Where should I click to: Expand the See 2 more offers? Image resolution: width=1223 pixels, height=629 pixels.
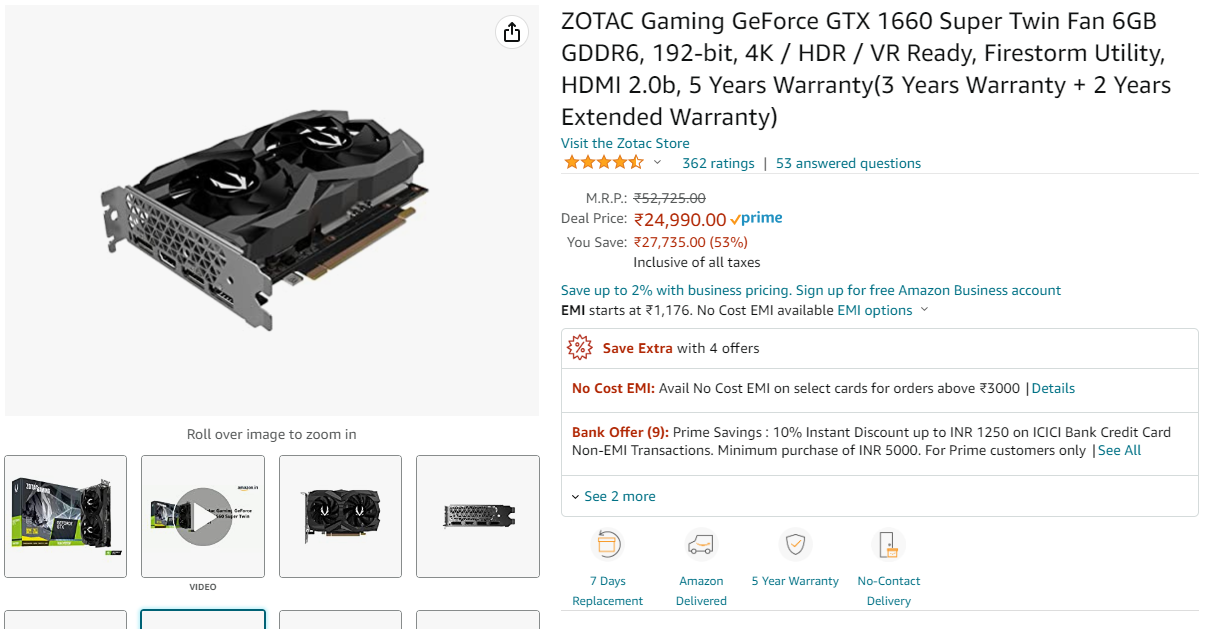[614, 497]
